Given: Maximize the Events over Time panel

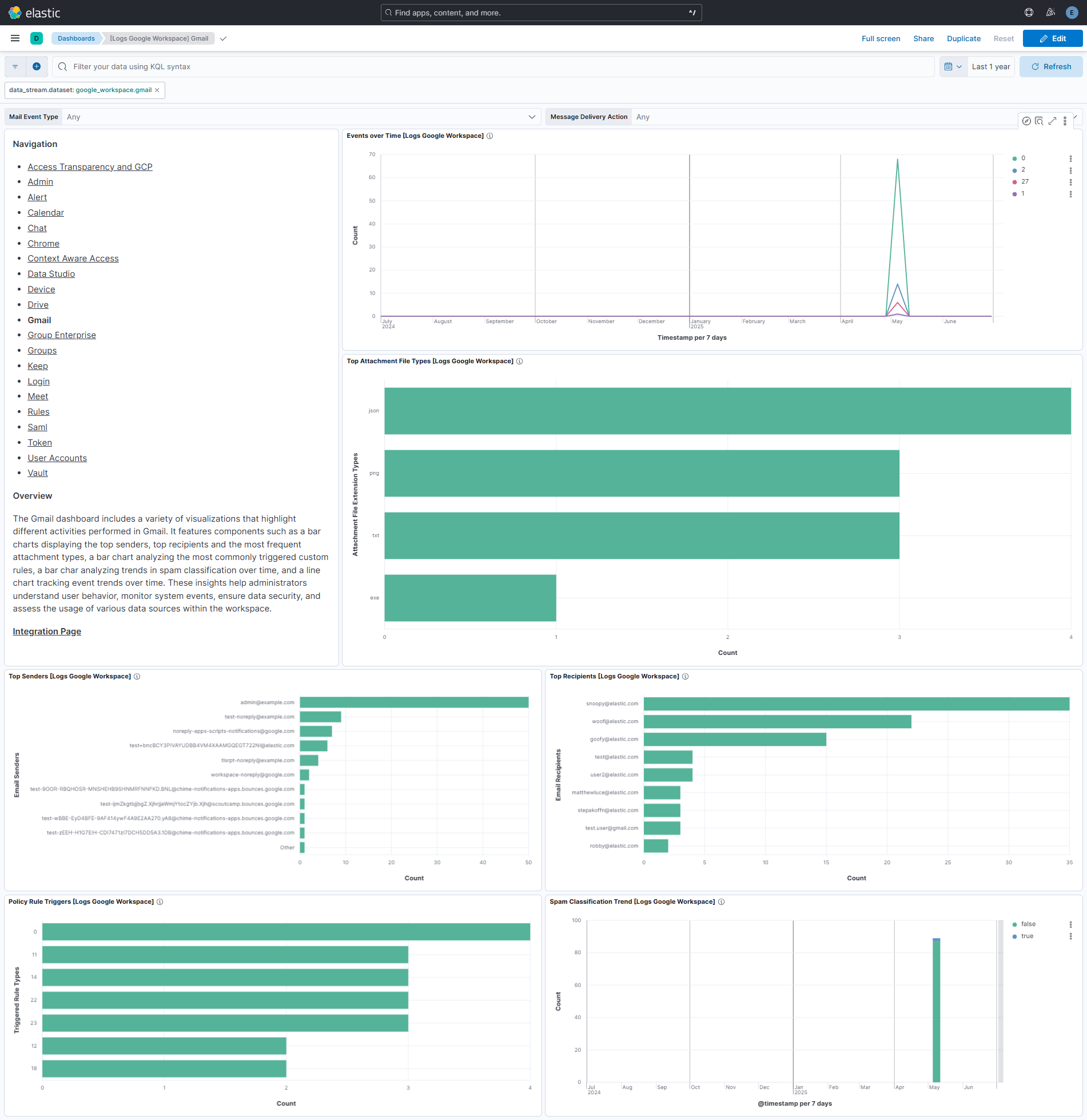Looking at the screenshot, I should tap(1052, 121).
